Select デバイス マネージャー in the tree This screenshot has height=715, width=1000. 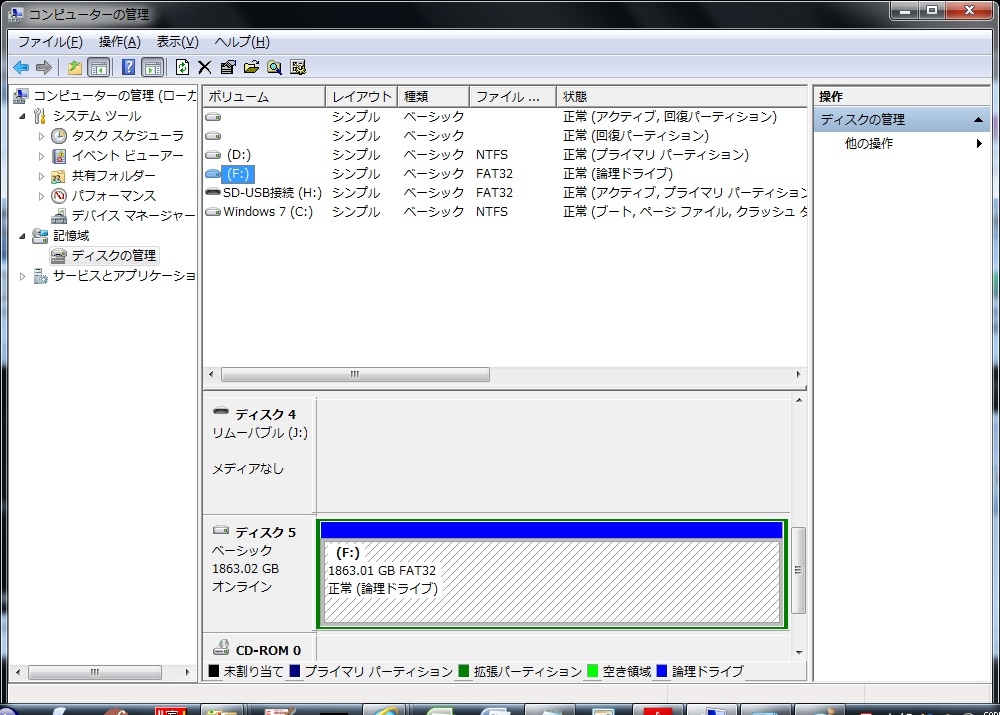click(132, 216)
